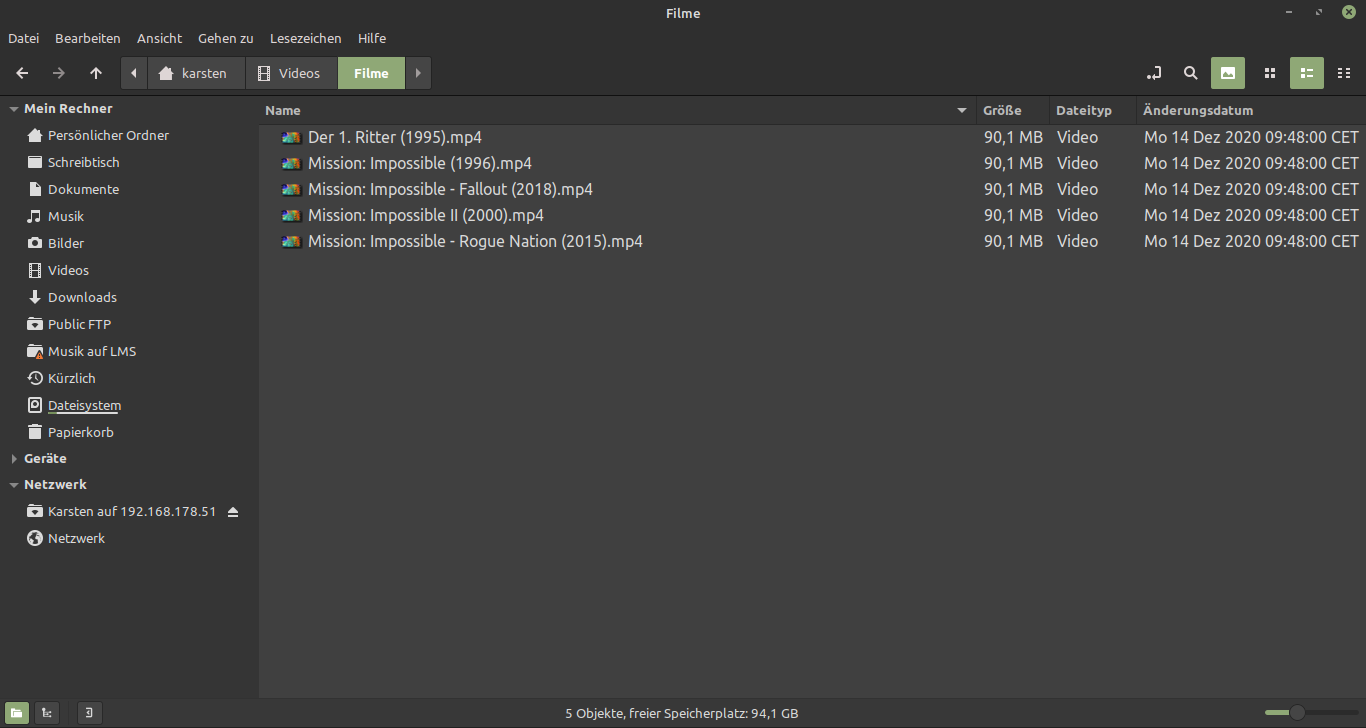Click the path bar's left scroll arrow

click(134, 73)
